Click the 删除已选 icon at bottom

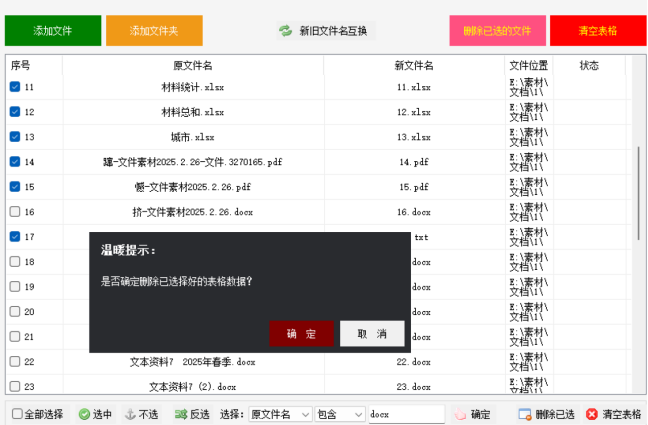[x=525, y=414]
